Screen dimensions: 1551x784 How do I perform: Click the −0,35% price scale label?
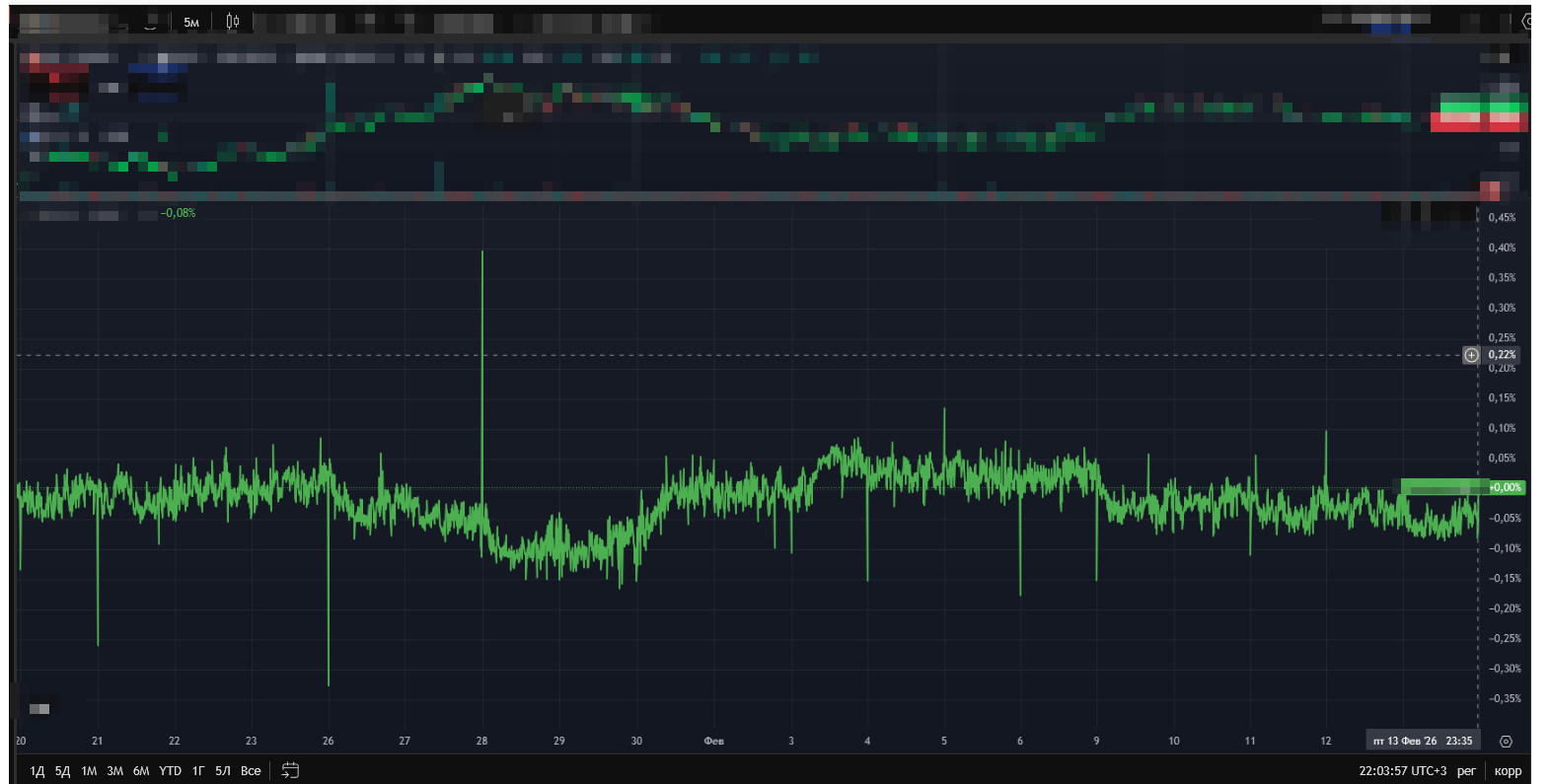coord(1505,699)
